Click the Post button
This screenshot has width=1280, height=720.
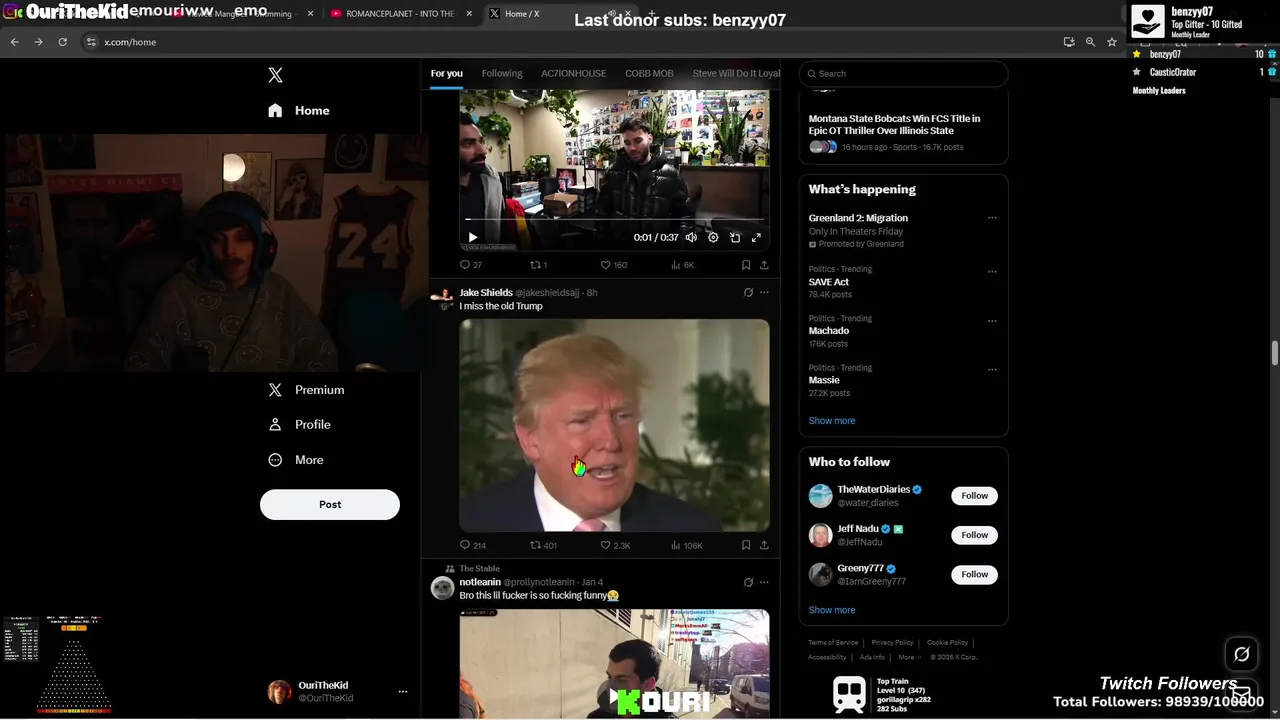tap(330, 505)
